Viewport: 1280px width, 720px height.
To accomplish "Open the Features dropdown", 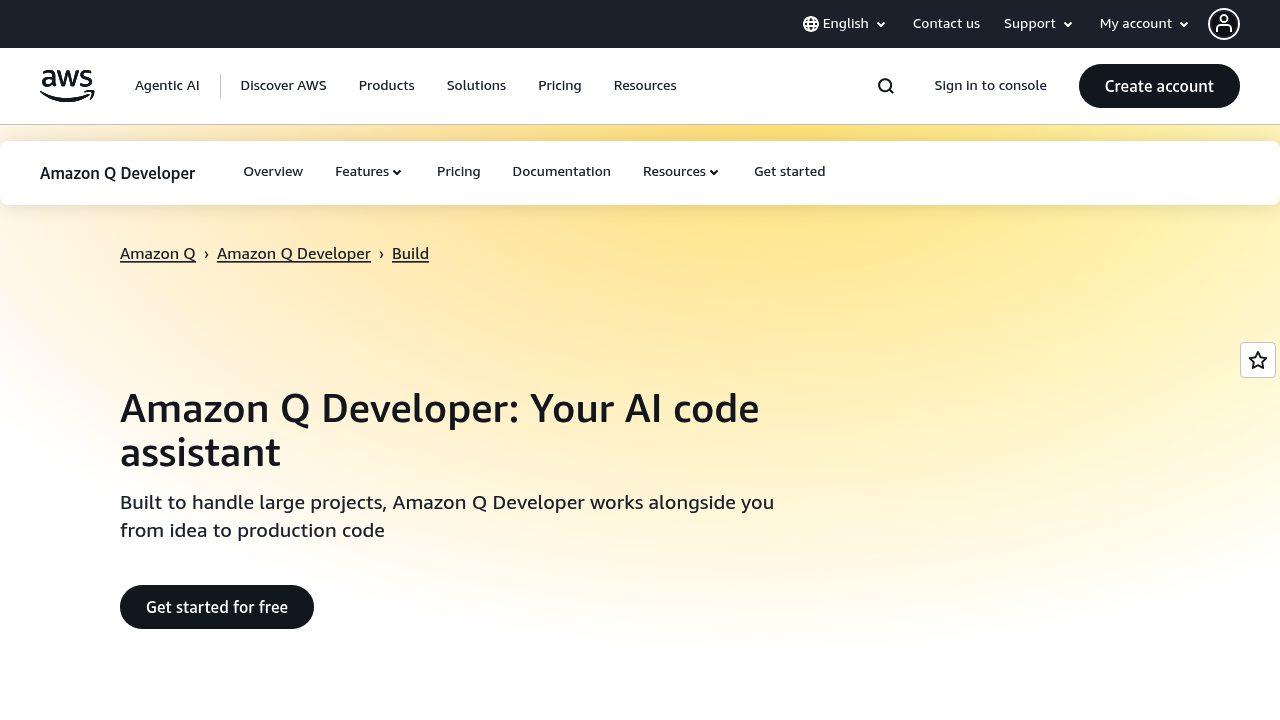I will click(x=368, y=171).
